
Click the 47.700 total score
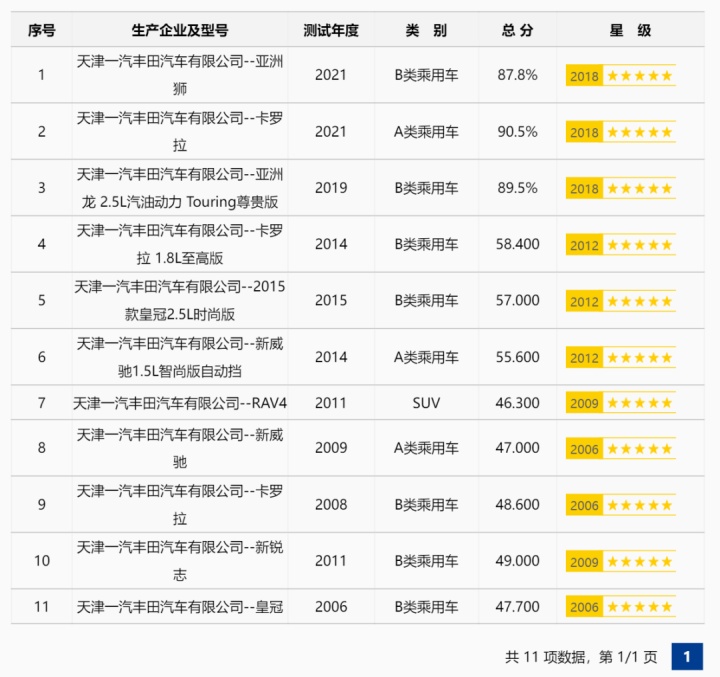pos(517,606)
